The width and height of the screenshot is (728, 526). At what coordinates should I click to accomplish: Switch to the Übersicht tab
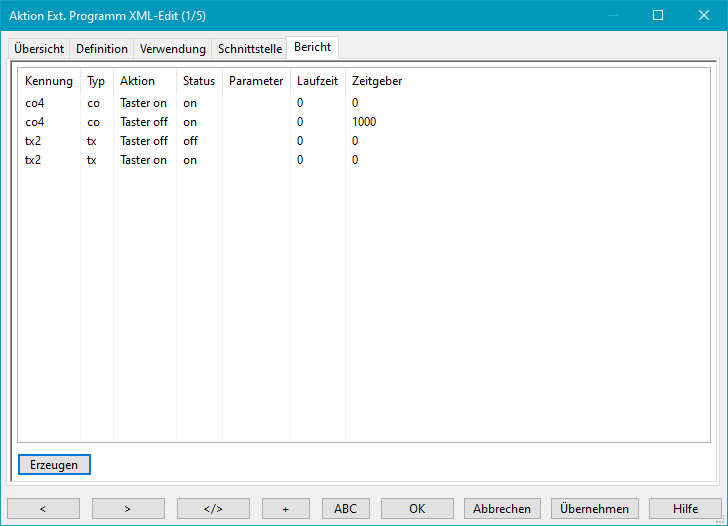click(x=39, y=48)
